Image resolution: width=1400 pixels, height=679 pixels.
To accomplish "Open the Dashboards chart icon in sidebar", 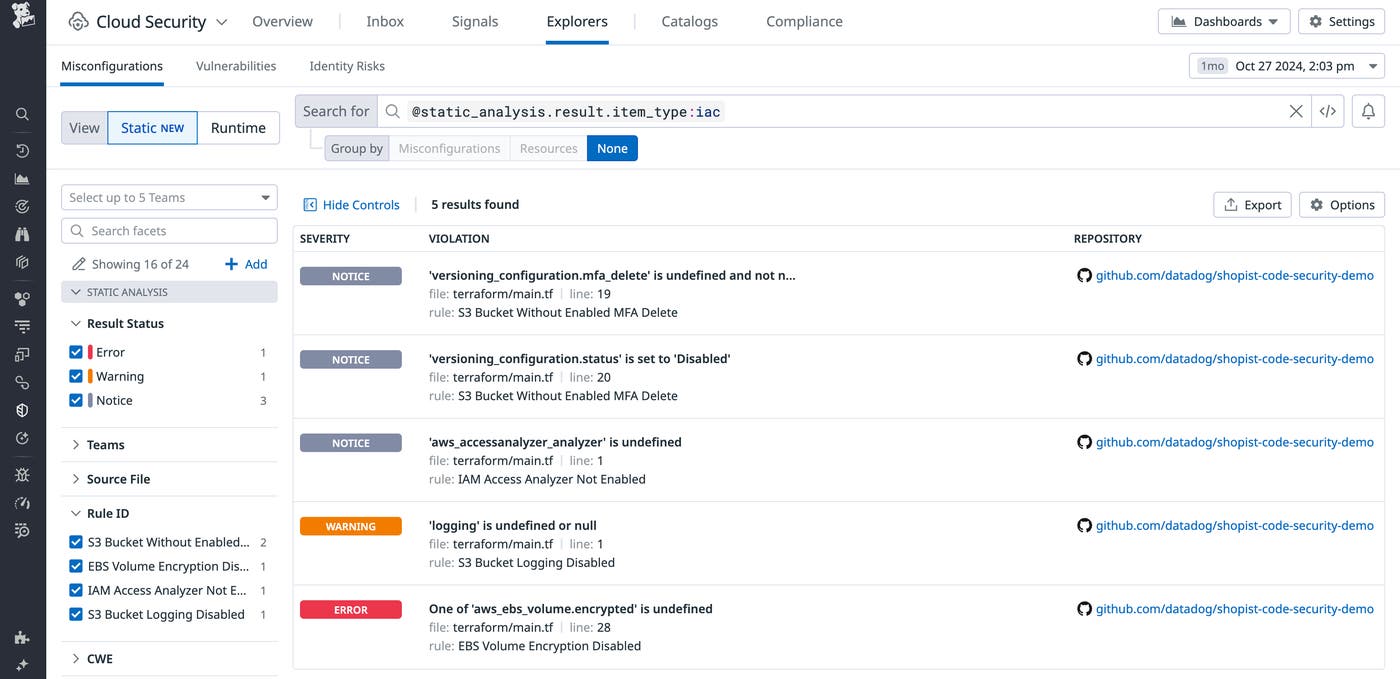I will (22, 178).
